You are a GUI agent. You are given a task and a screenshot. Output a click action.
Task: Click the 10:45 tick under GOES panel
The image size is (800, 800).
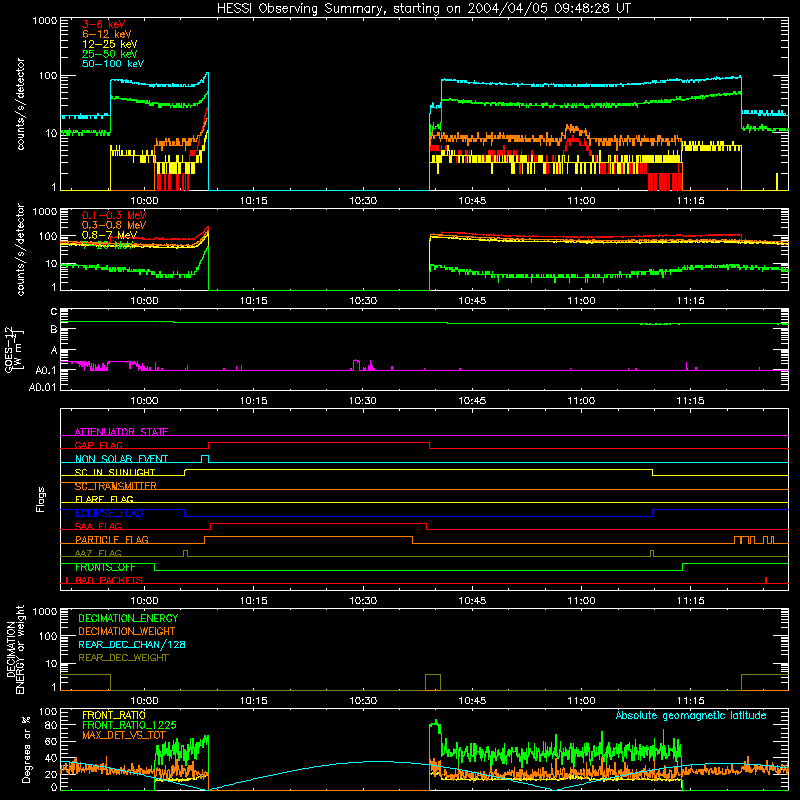click(472, 401)
